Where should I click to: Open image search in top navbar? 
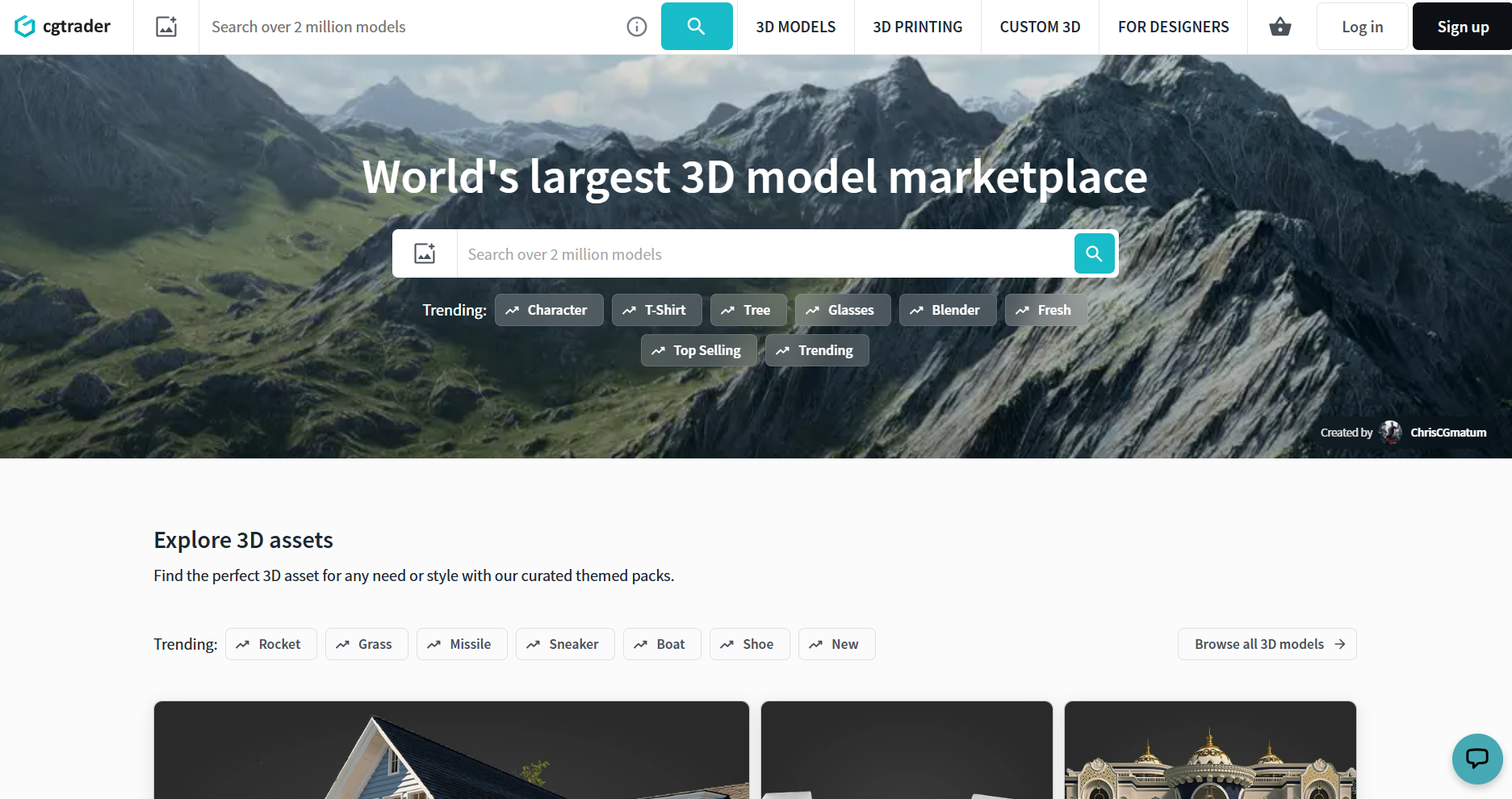166,27
